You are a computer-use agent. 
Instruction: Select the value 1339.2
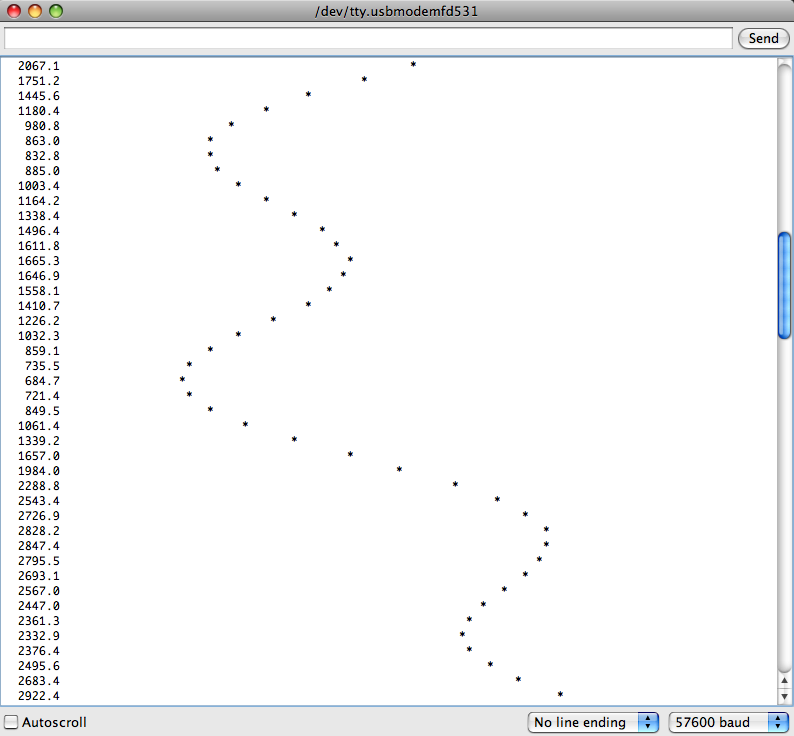(x=38, y=441)
